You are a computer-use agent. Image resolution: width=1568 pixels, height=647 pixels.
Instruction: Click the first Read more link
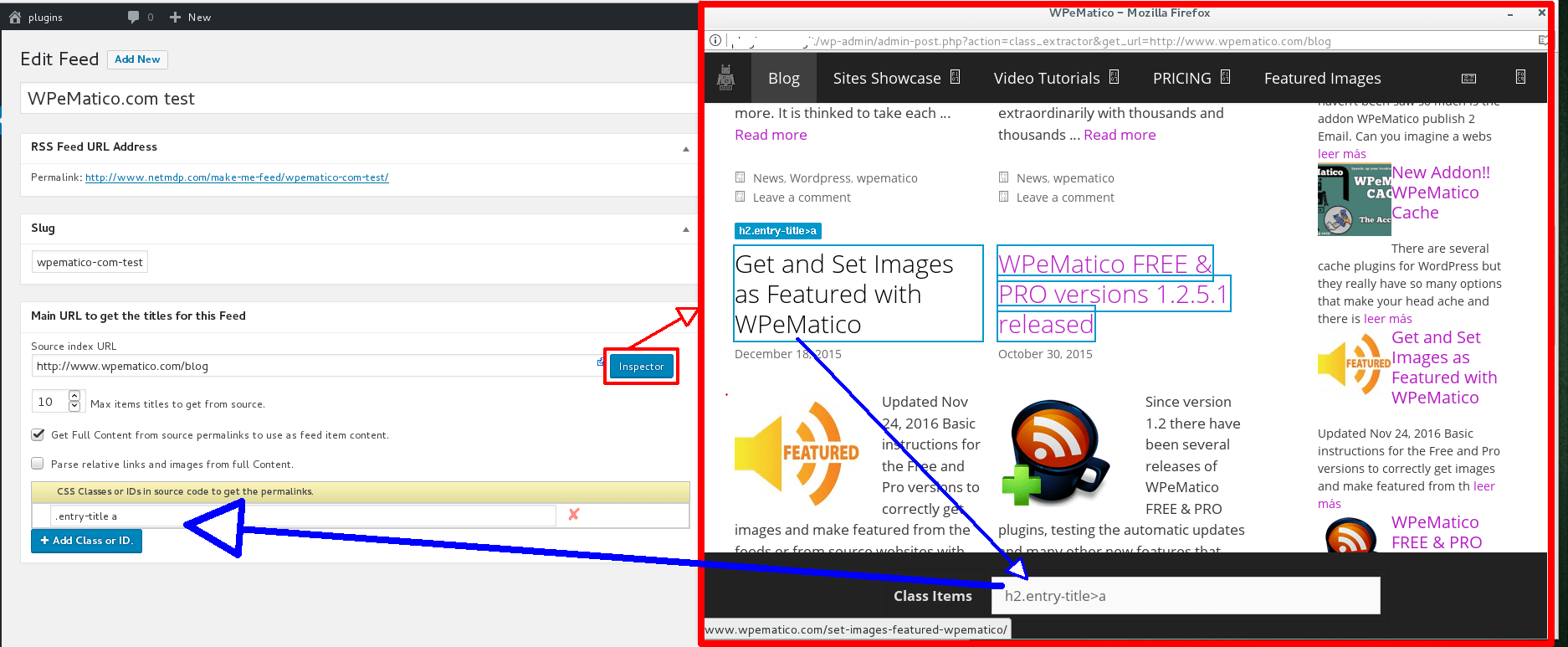(x=771, y=135)
